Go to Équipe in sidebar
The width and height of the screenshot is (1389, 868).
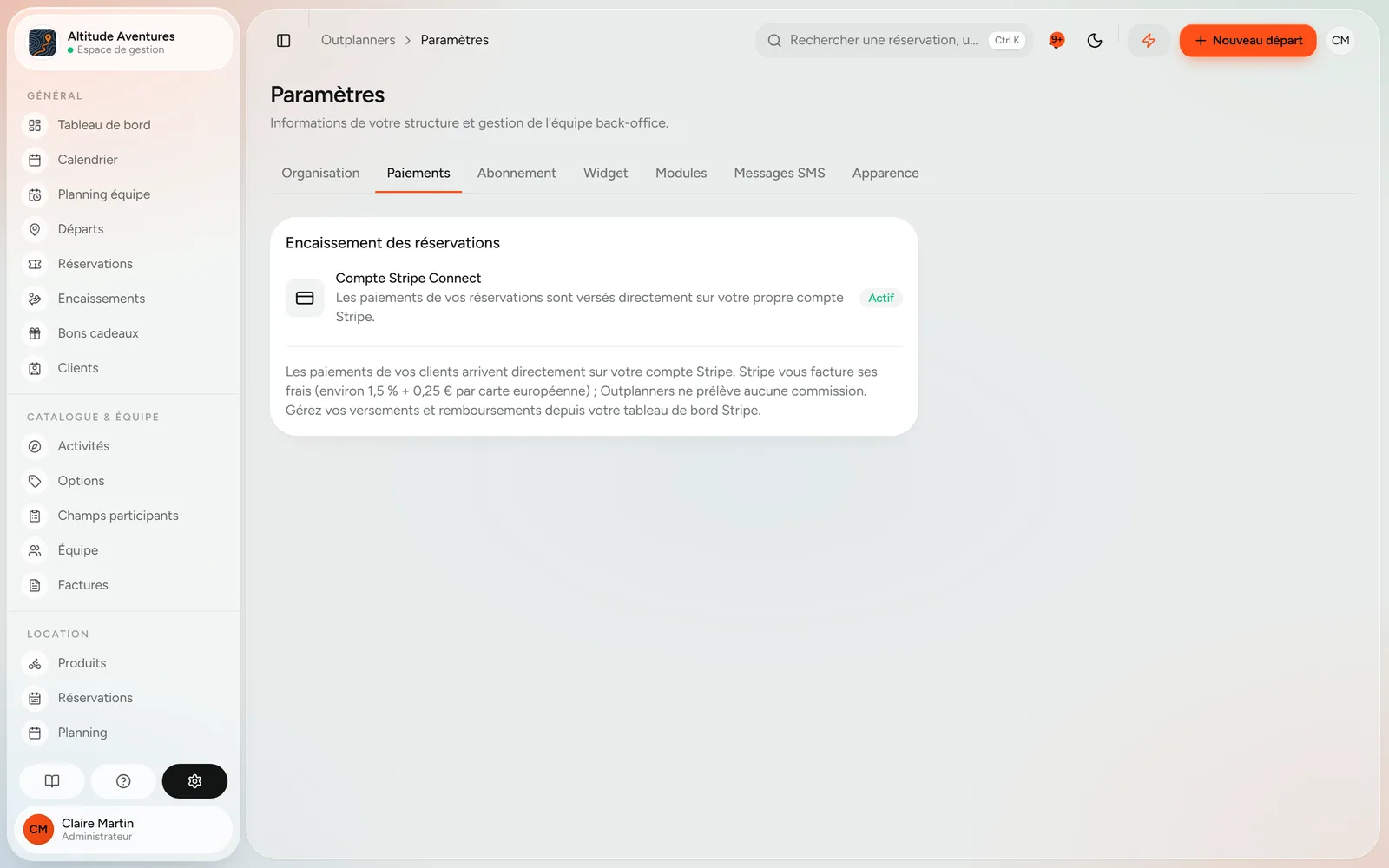[124, 550]
